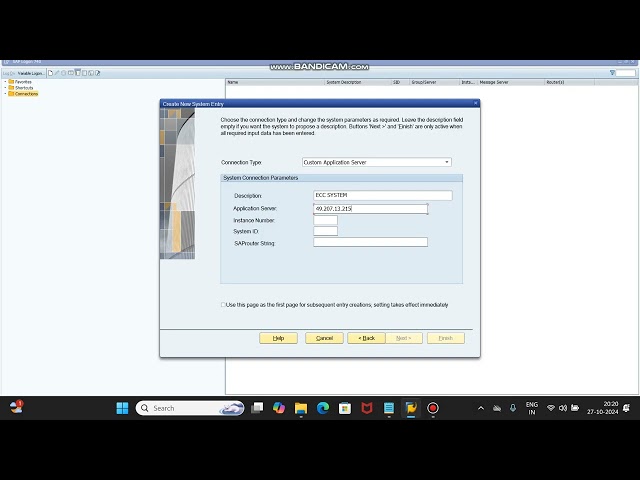Click the System ID input field
The height and width of the screenshot is (480, 640).
tap(325, 231)
